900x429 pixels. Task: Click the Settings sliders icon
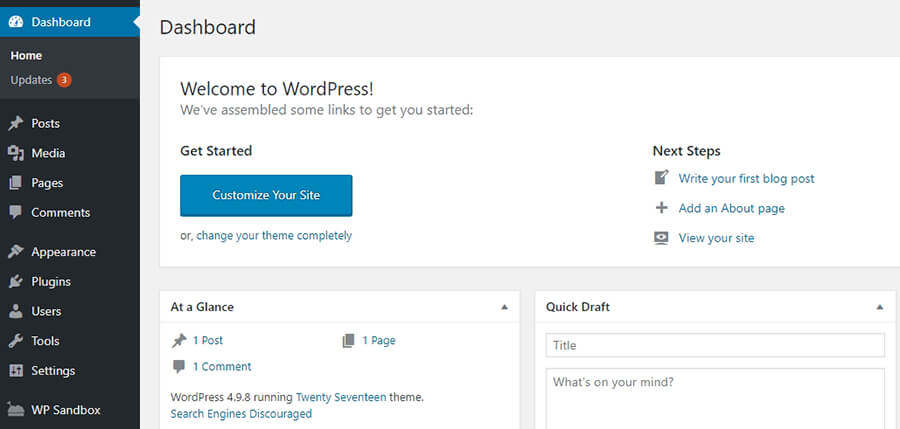[16, 370]
